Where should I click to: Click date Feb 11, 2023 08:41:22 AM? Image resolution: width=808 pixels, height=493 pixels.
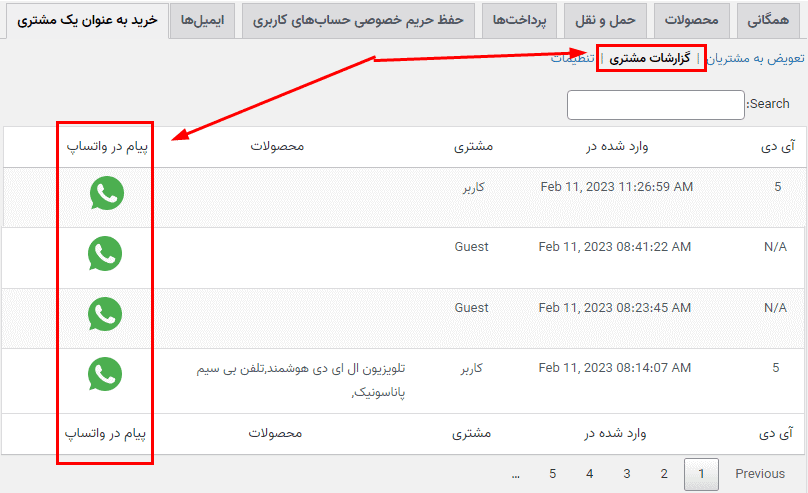coord(615,247)
